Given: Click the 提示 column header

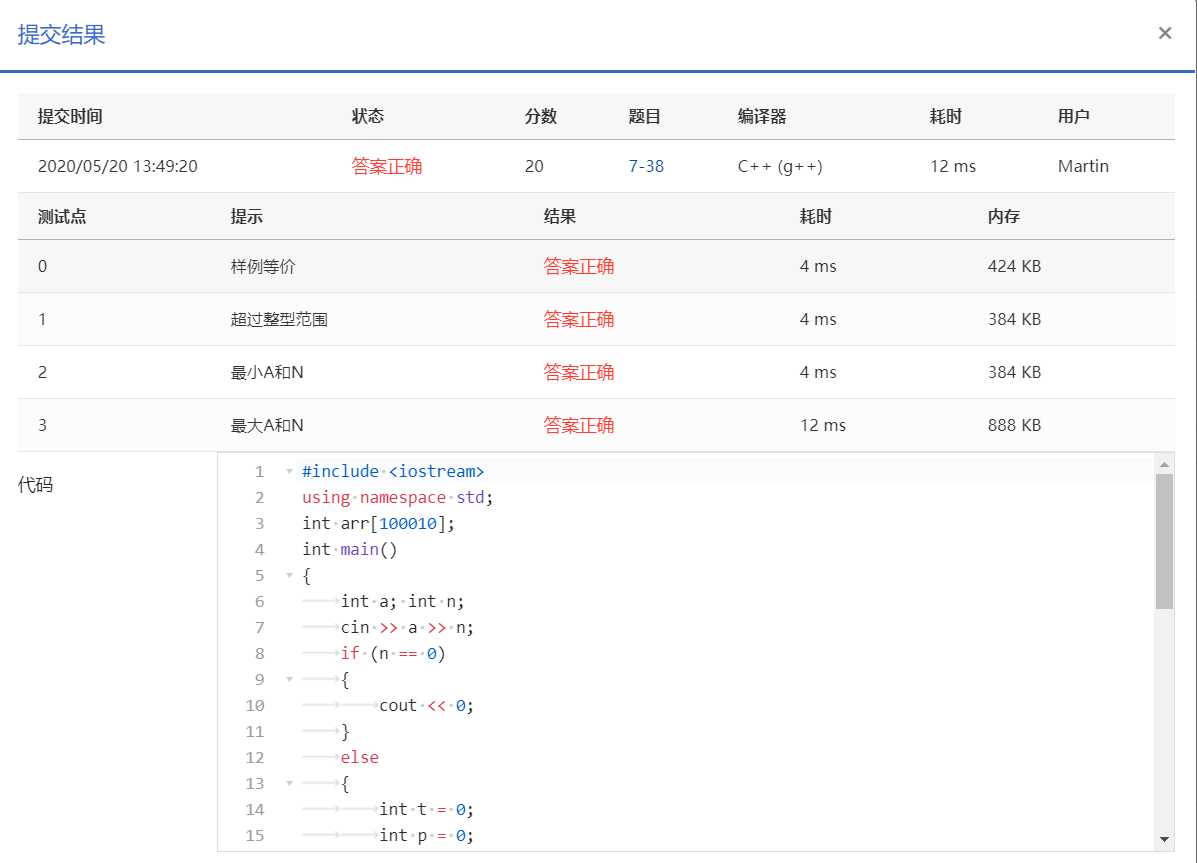Looking at the screenshot, I should (x=247, y=216).
